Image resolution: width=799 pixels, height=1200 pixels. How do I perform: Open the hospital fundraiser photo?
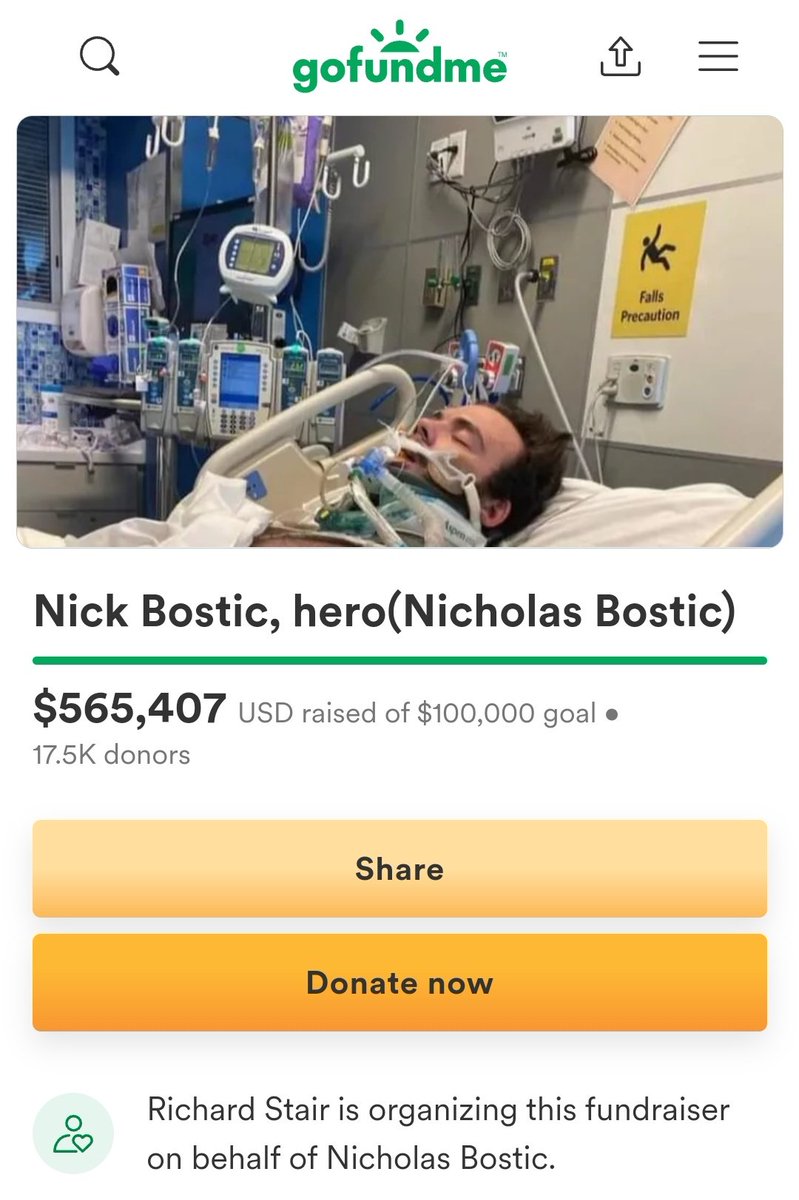tap(399, 332)
